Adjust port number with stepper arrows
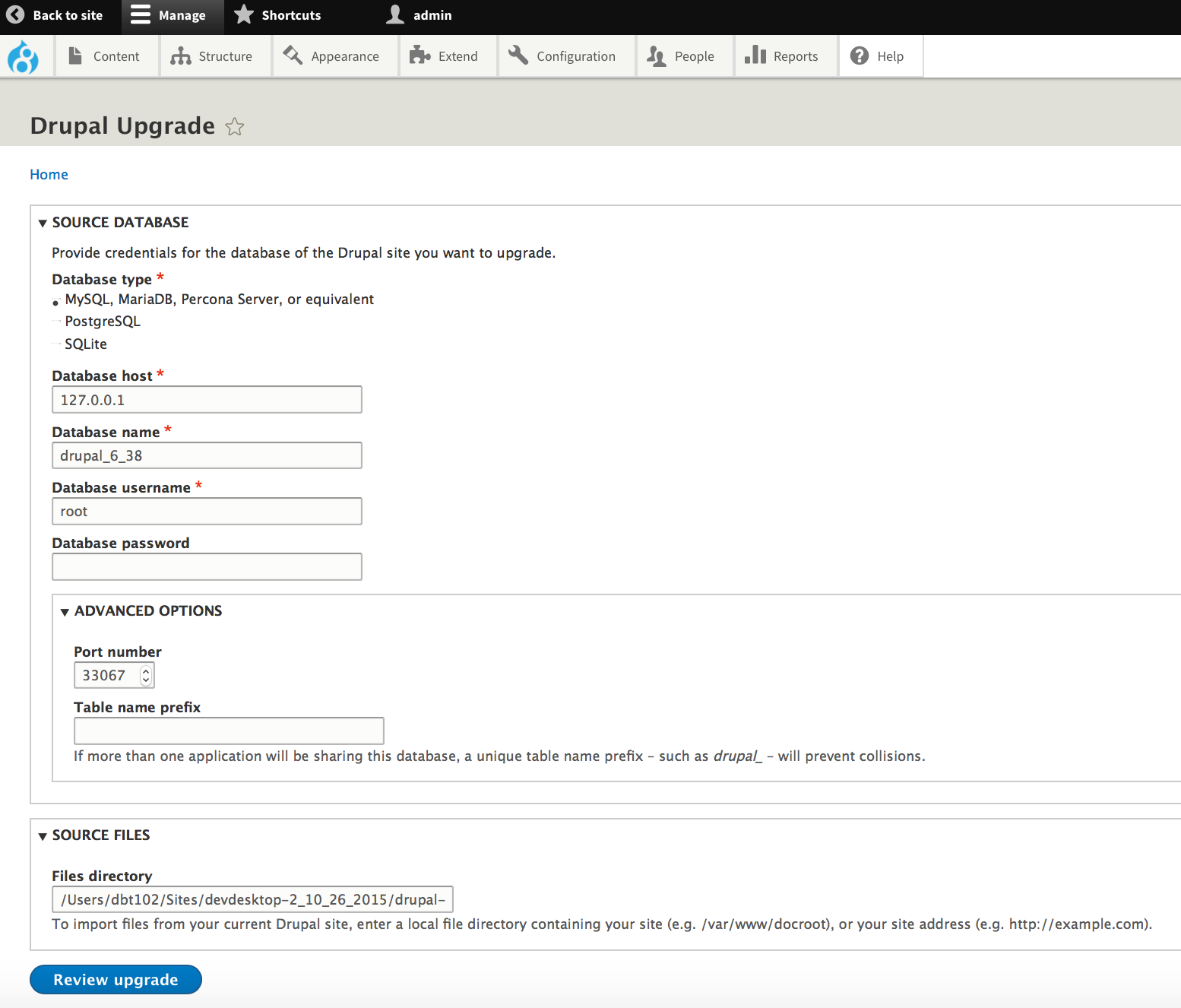 (146, 675)
